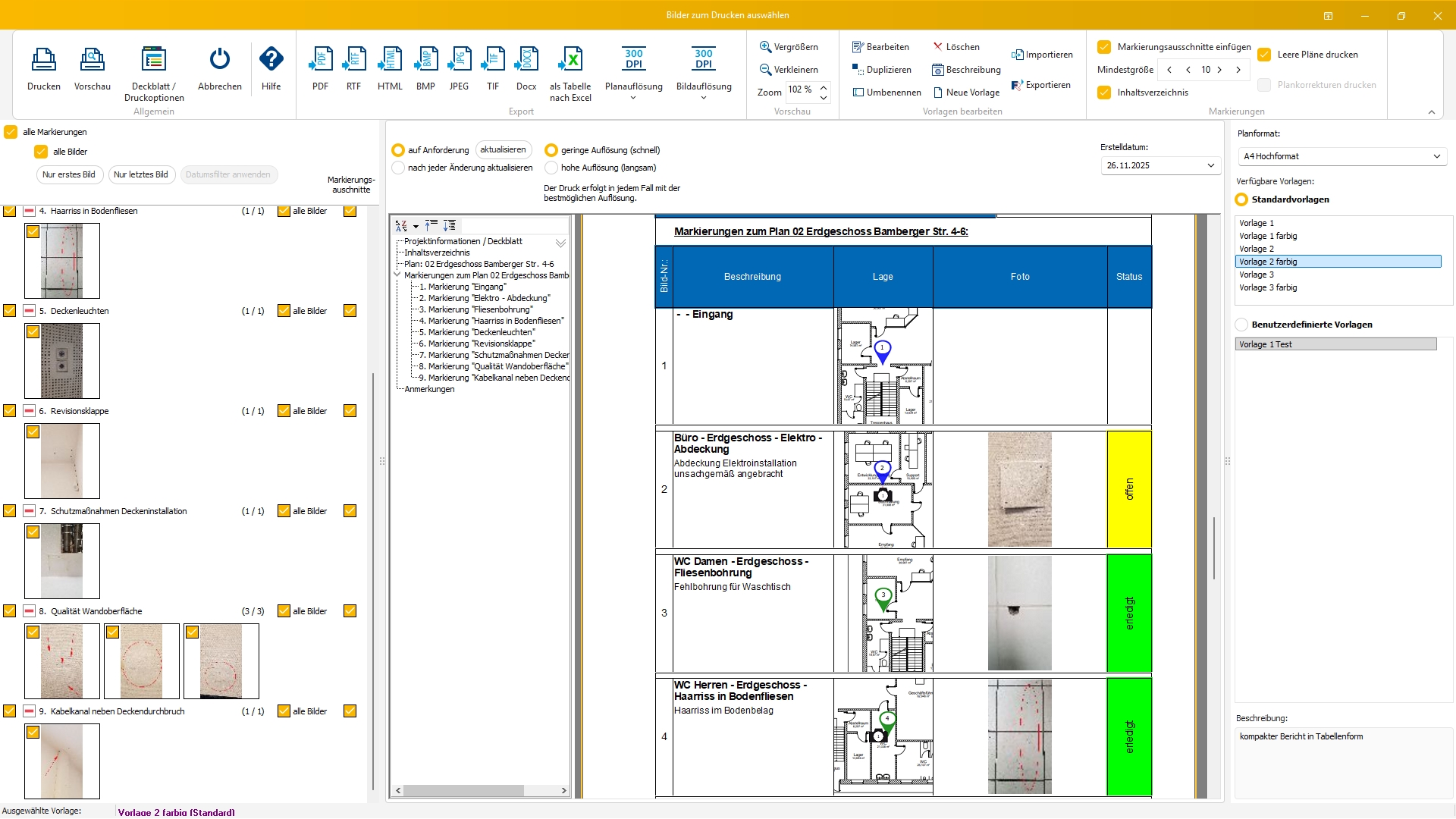The image size is (1456, 819).
Task: Click the Drucken printer icon
Action: click(x=43, y=60)
